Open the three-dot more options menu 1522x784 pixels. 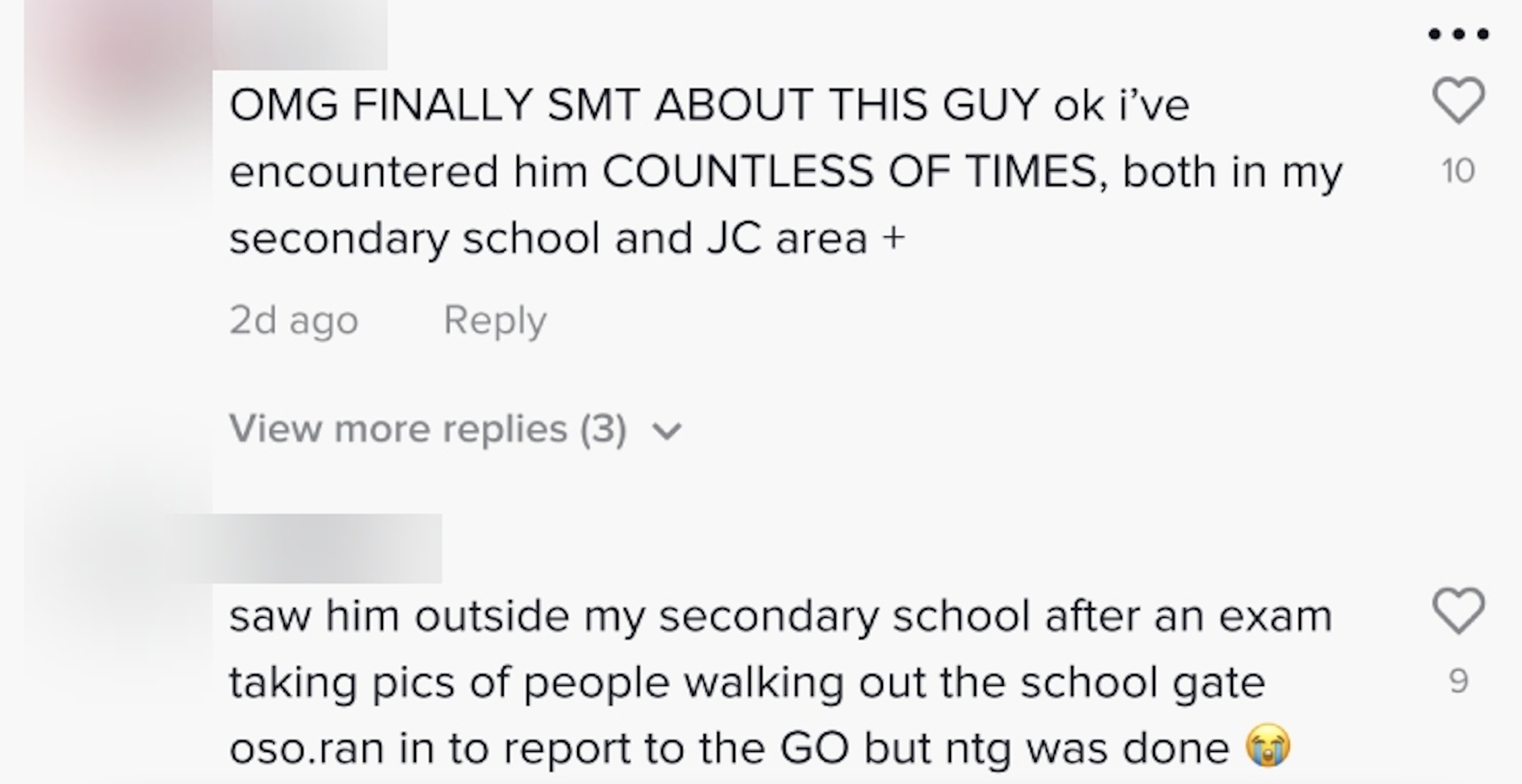[x=1458, y=34]
